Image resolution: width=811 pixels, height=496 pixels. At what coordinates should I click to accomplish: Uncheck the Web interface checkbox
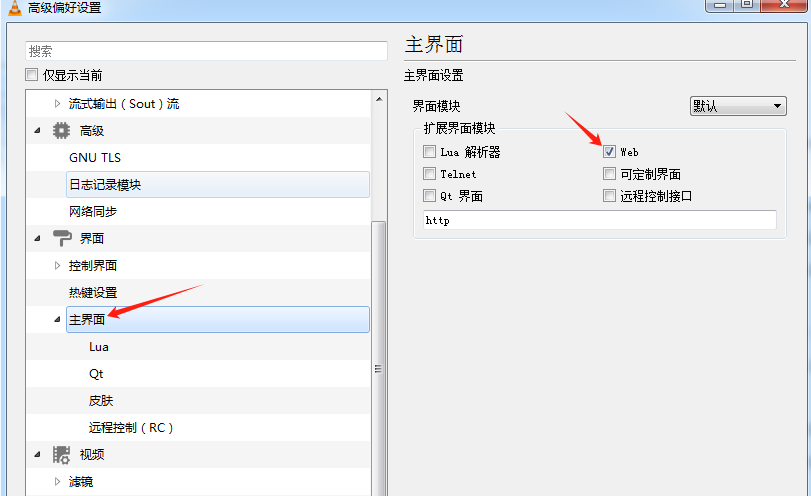click(609, 152)
